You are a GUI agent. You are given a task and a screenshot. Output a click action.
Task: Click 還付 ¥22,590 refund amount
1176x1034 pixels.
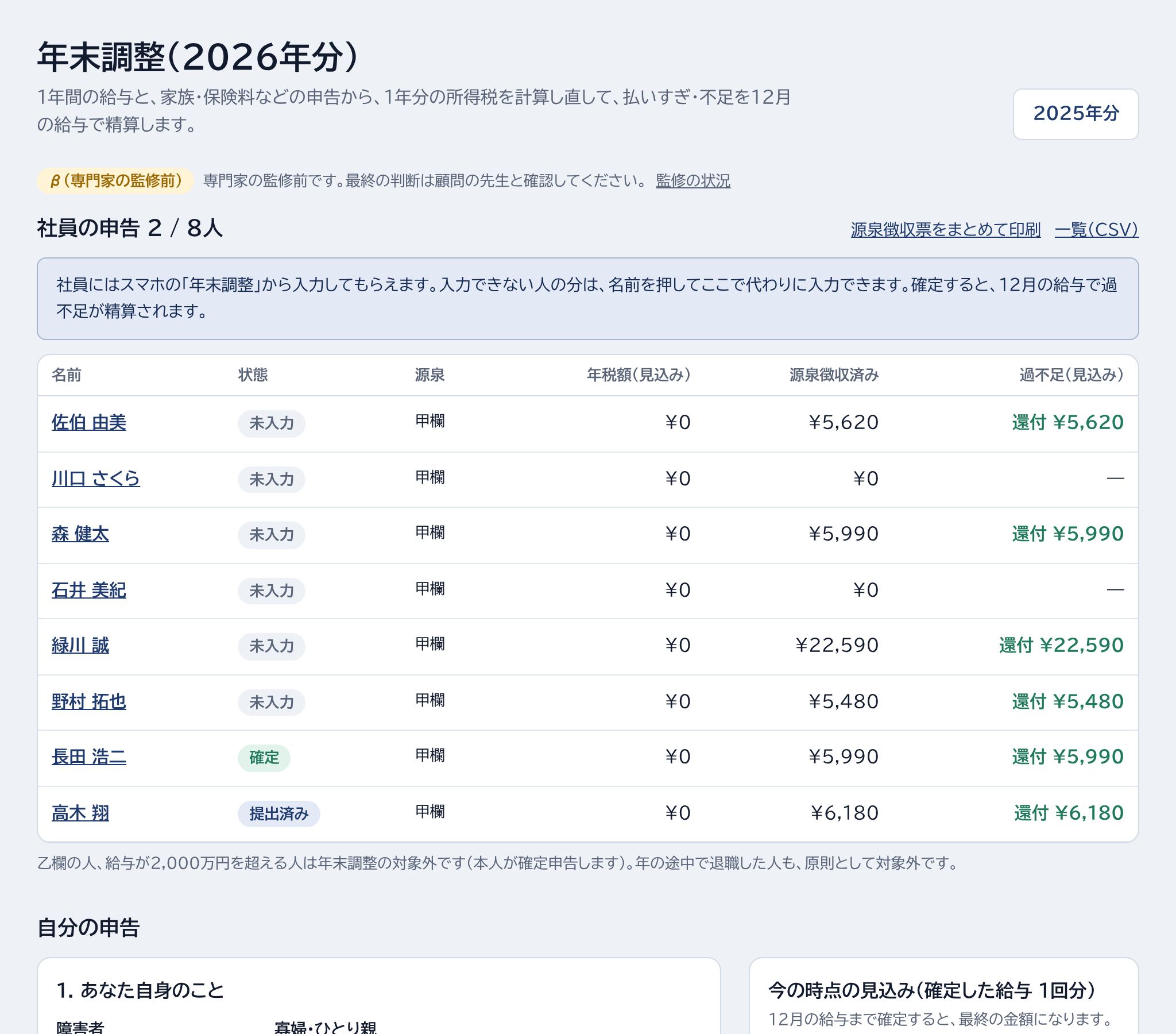pyautogui.click(x=1061, y=645)
